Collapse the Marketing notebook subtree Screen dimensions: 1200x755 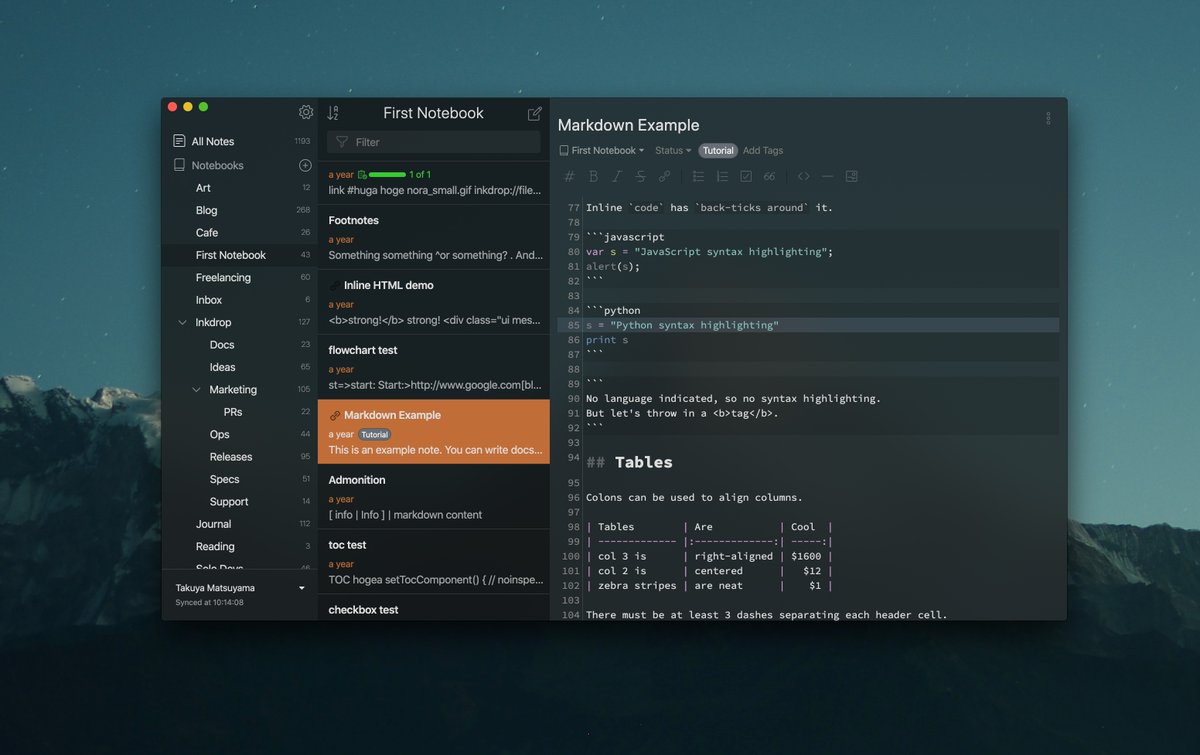tap(196, 389)
